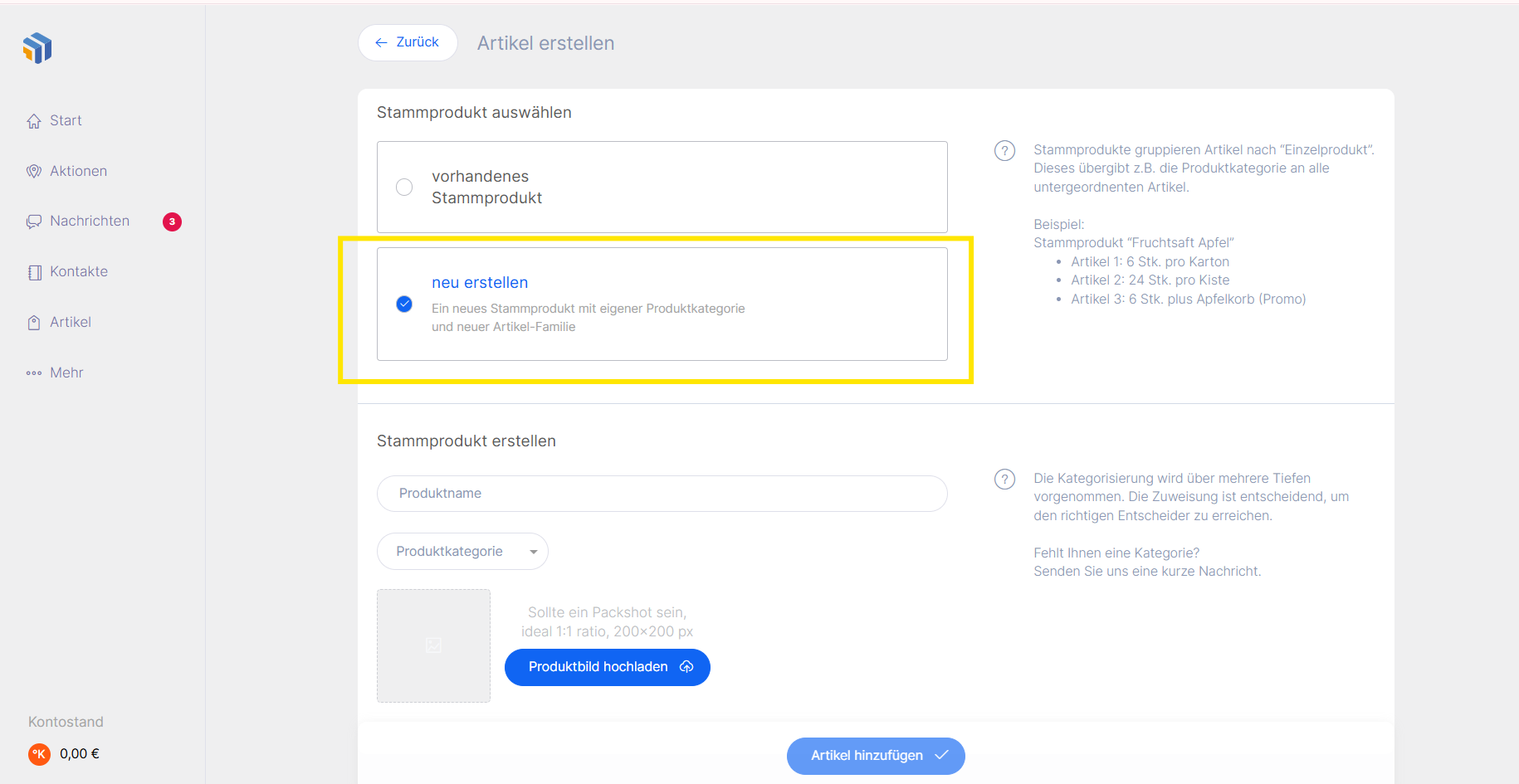Click the Produktbild hochladen button
Screen dimensions: 1519x784
tap(607, 667)
